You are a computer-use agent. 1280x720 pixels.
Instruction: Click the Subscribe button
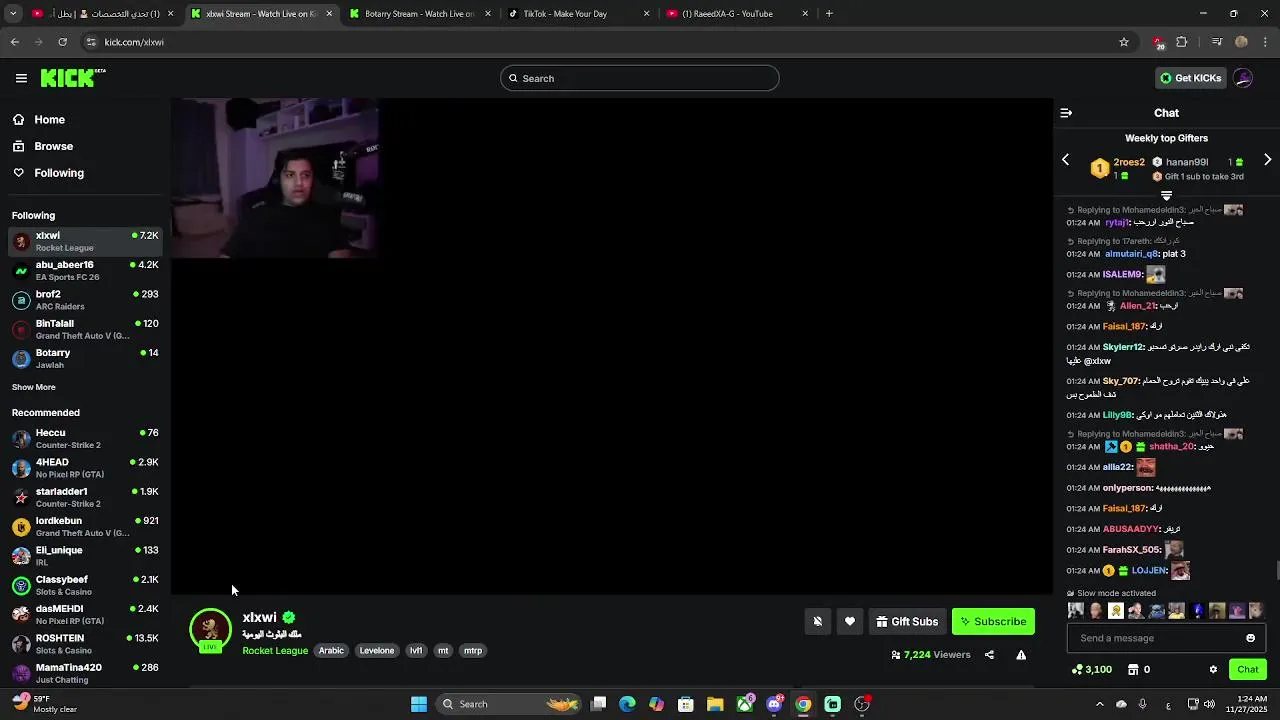pos(993,622)
